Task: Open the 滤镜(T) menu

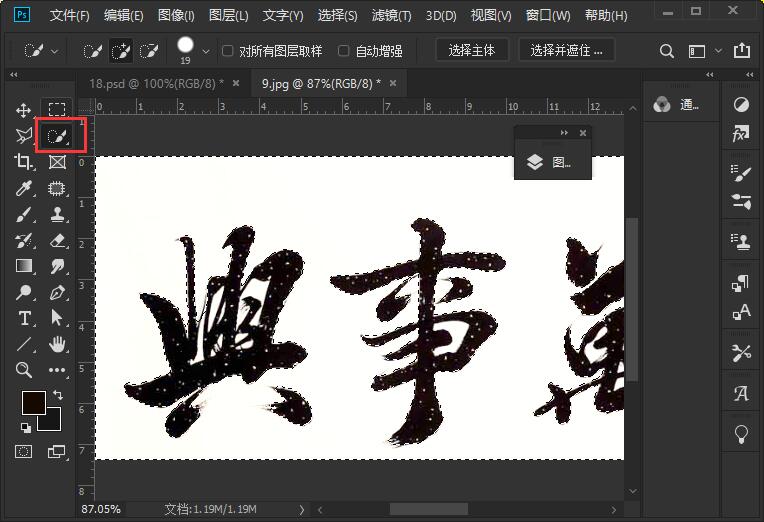Action: (392, 16)
